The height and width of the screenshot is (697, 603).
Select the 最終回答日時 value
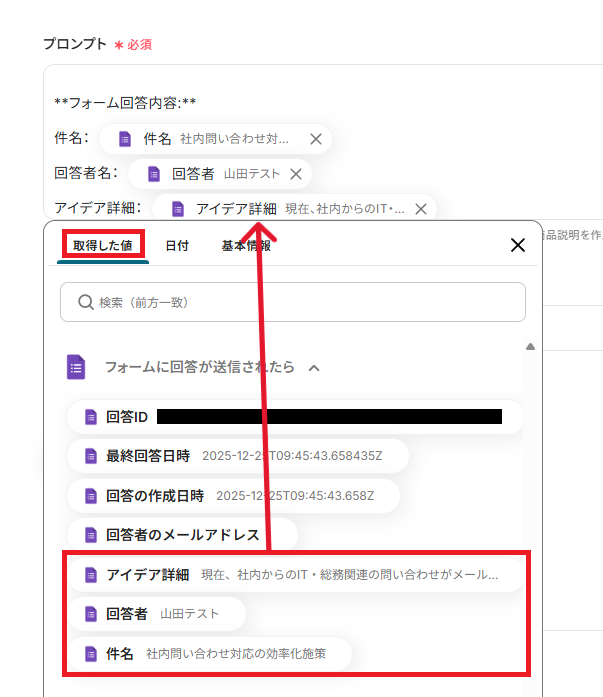(238, 456)
